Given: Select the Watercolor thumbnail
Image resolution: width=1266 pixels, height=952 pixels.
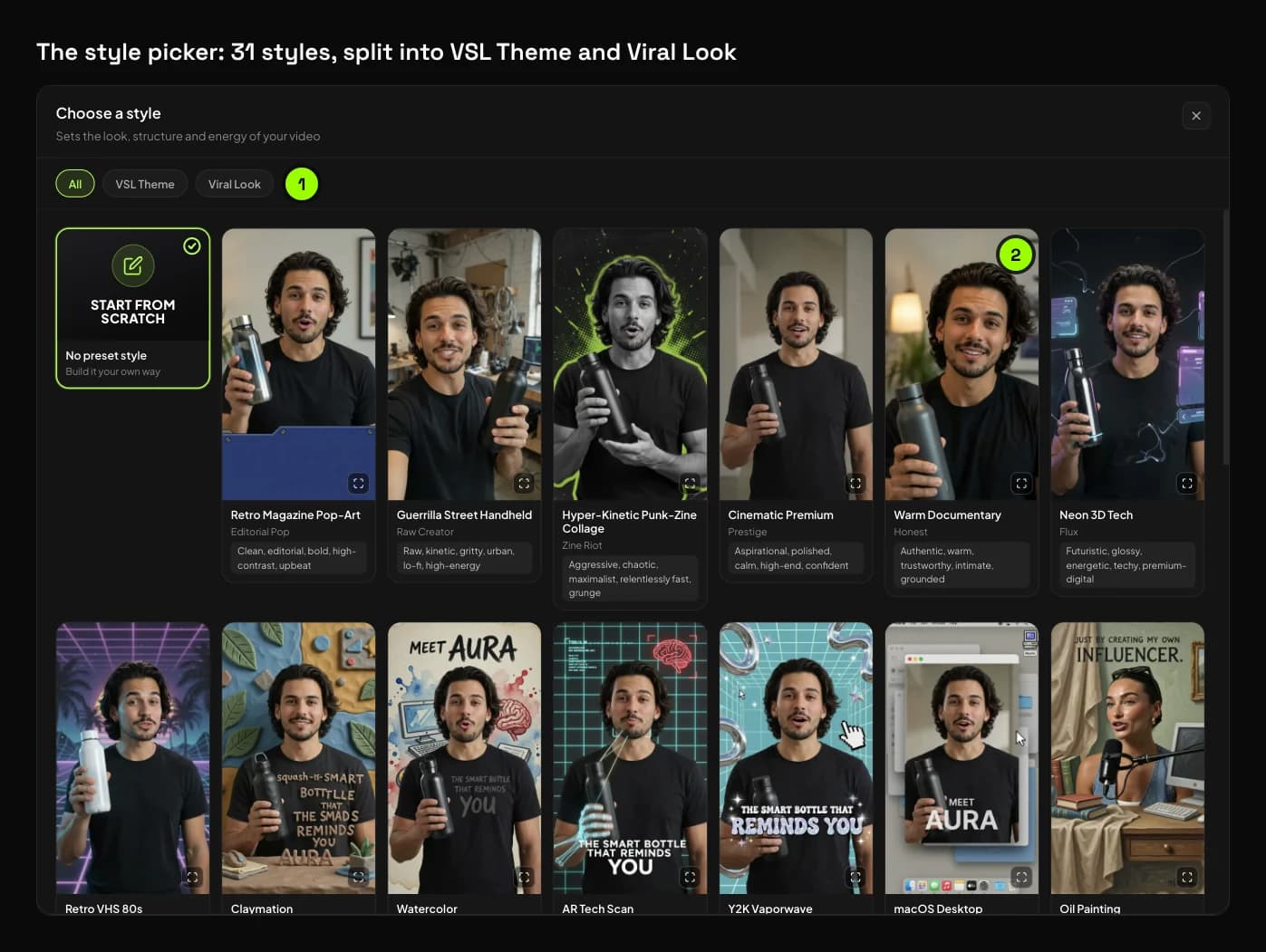Looking at the screenshot, I should tap(465, 758).
